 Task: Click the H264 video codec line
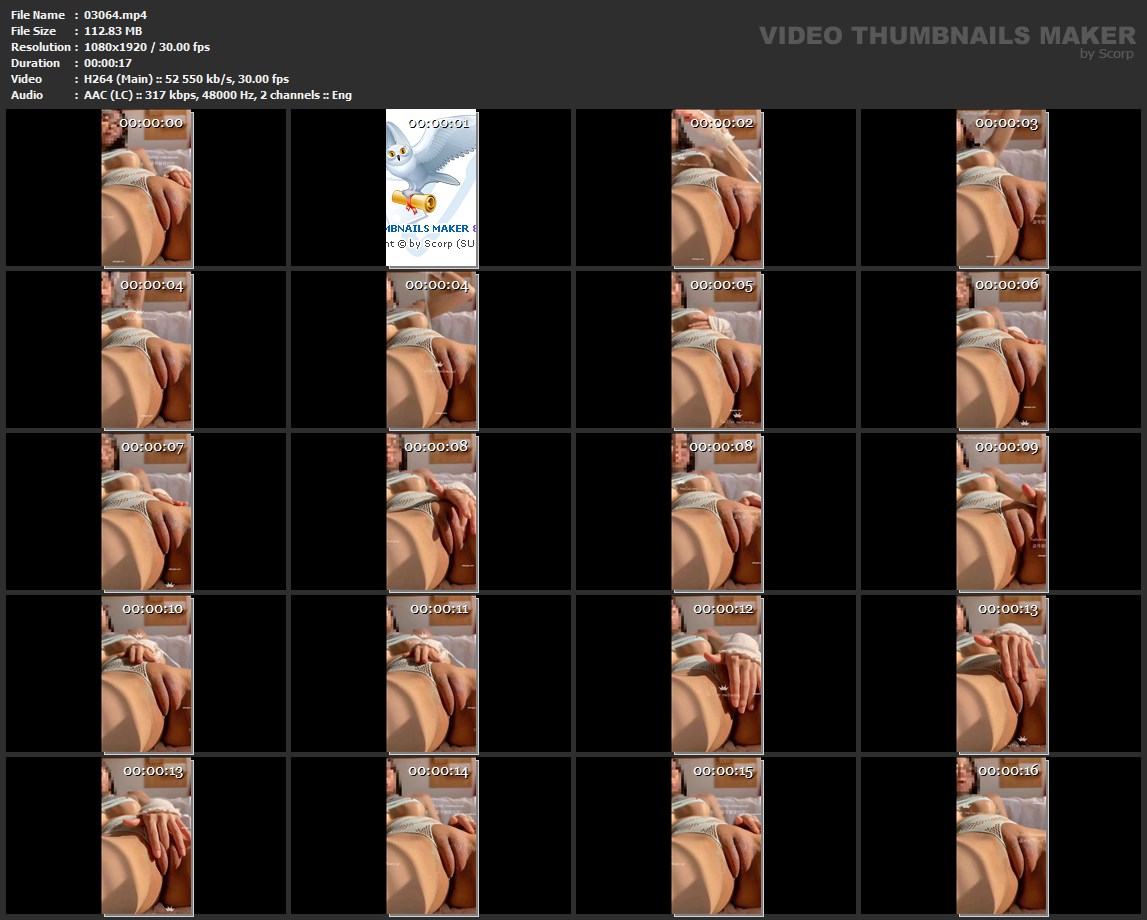186,79
